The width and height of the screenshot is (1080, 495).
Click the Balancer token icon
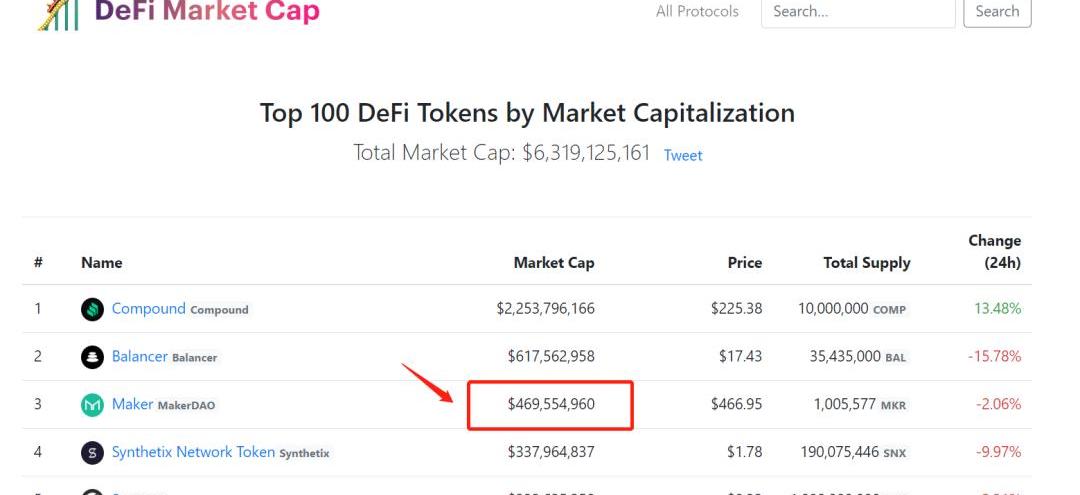(x=92, y=357)
